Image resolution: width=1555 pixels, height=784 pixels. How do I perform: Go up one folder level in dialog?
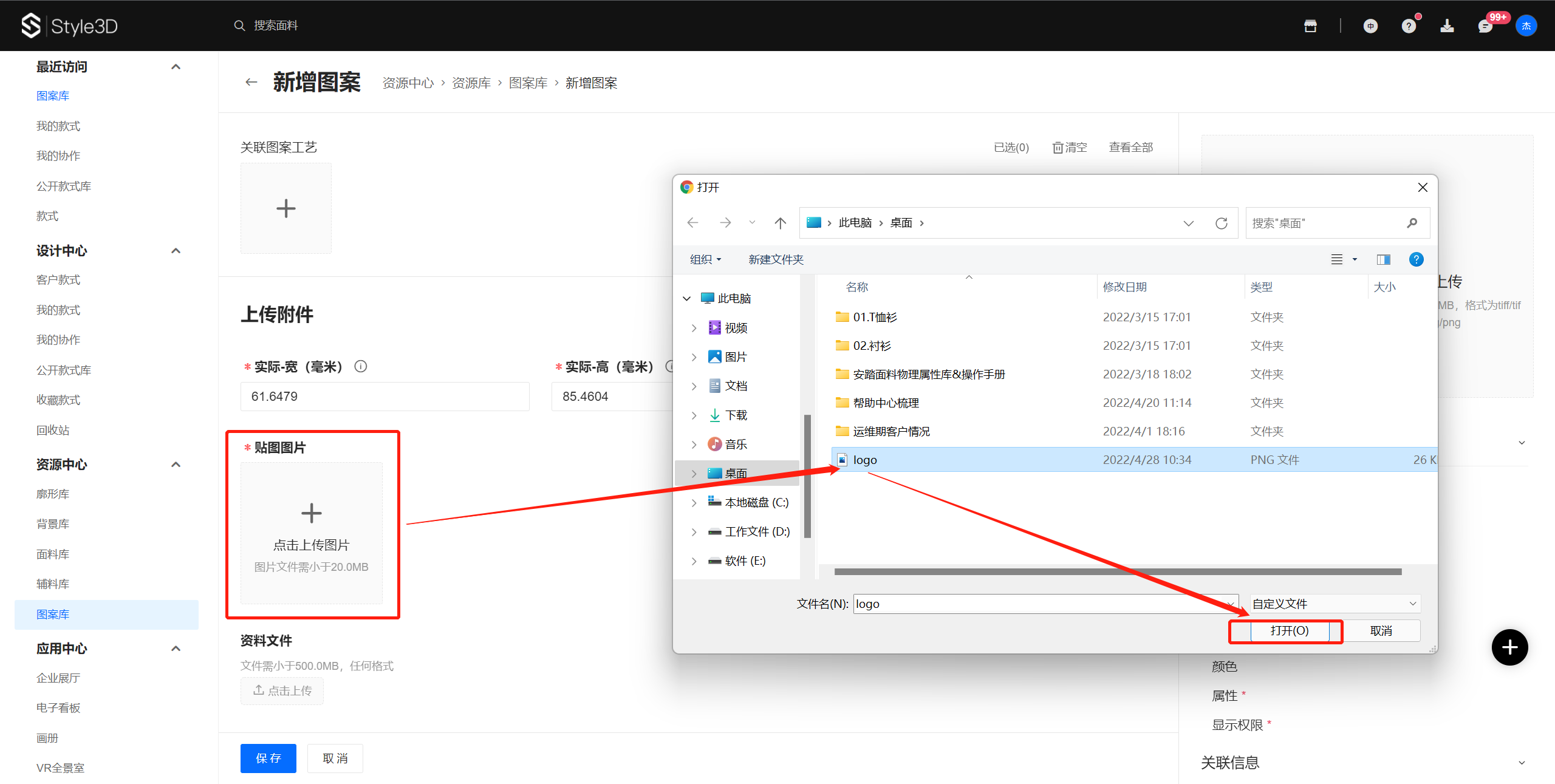pos(780,223)
